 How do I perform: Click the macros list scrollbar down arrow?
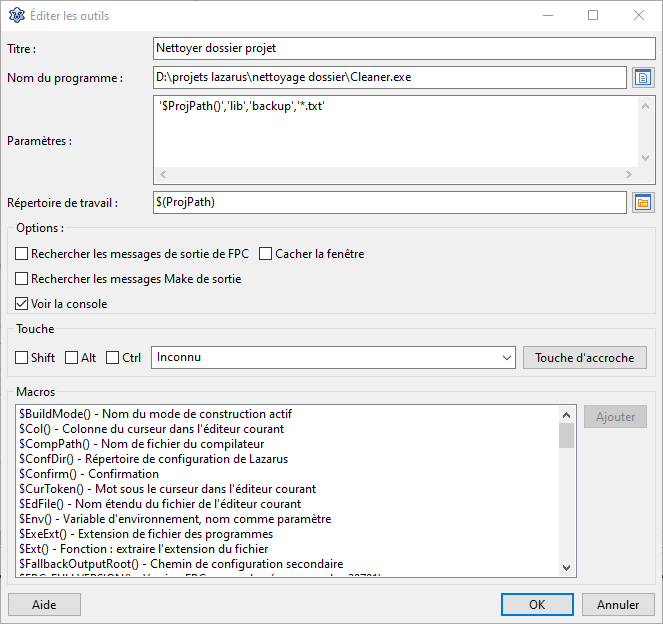point(566,570)
